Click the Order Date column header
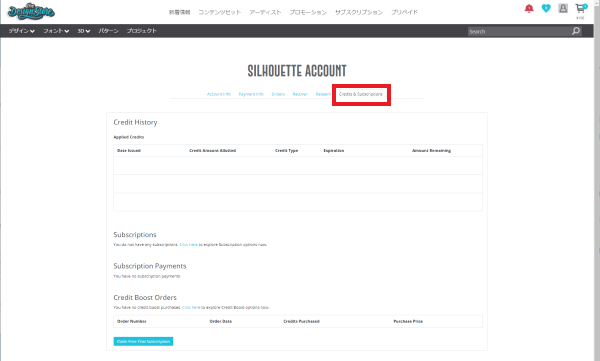This screenshot has height=361, width=600. coord(221,322)
